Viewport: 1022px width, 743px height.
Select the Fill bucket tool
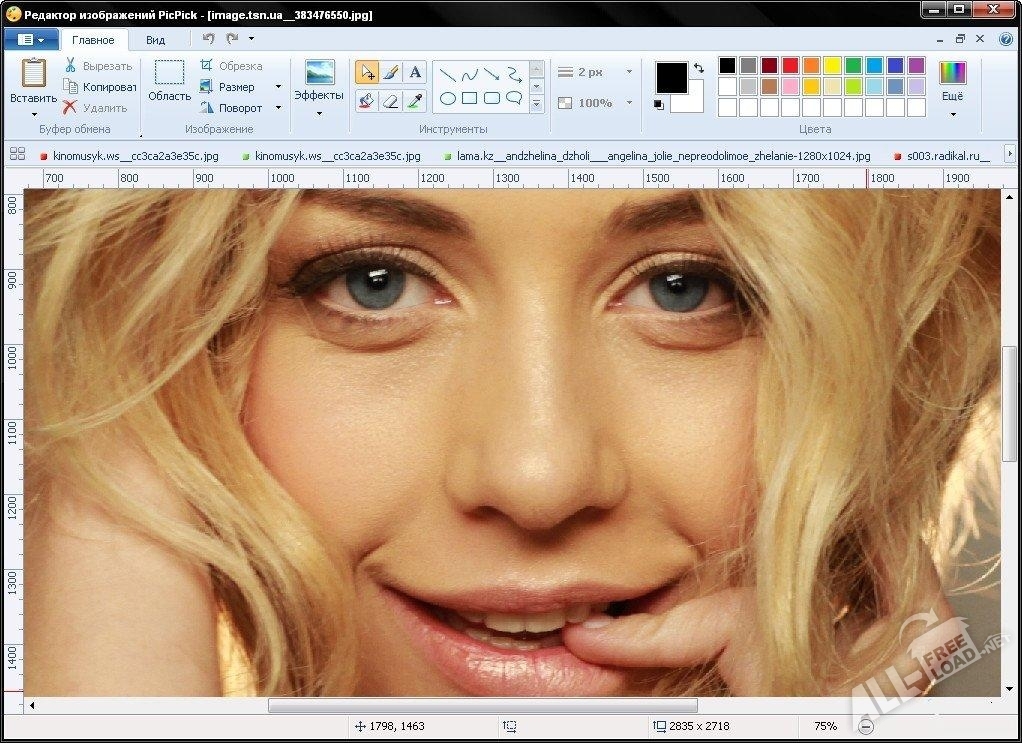366,100
